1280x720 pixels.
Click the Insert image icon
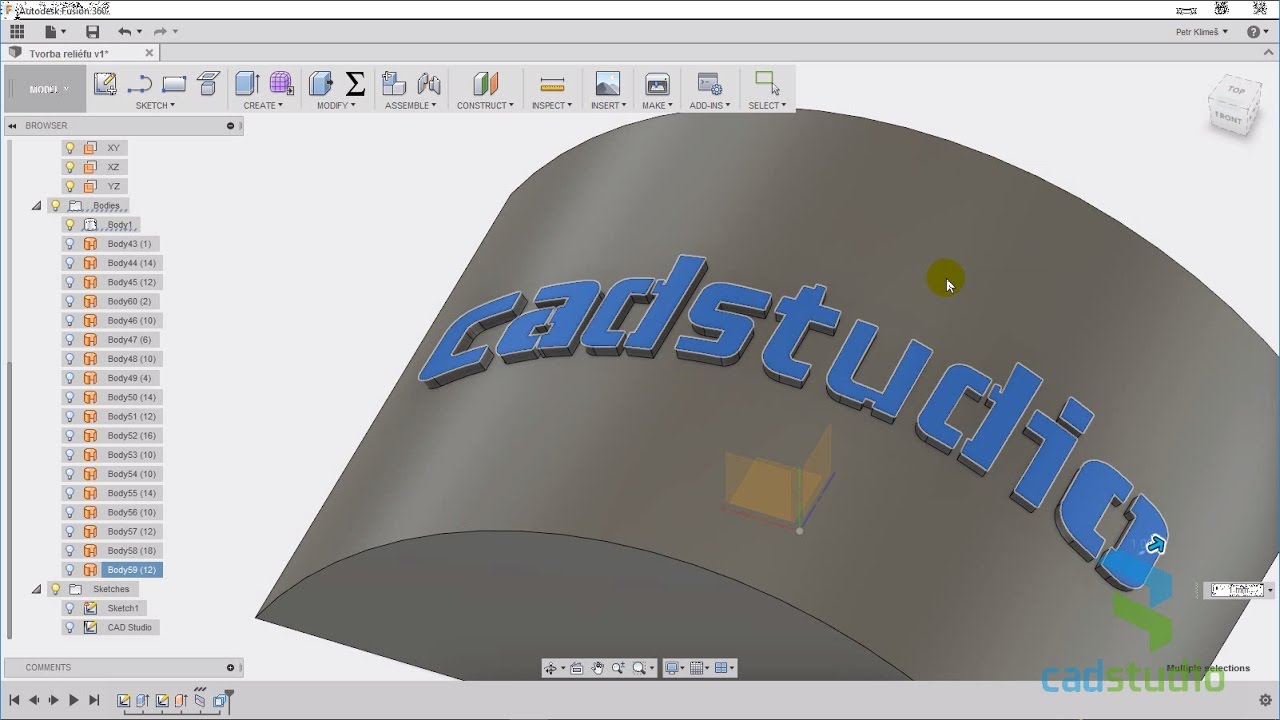coord(607,84)
